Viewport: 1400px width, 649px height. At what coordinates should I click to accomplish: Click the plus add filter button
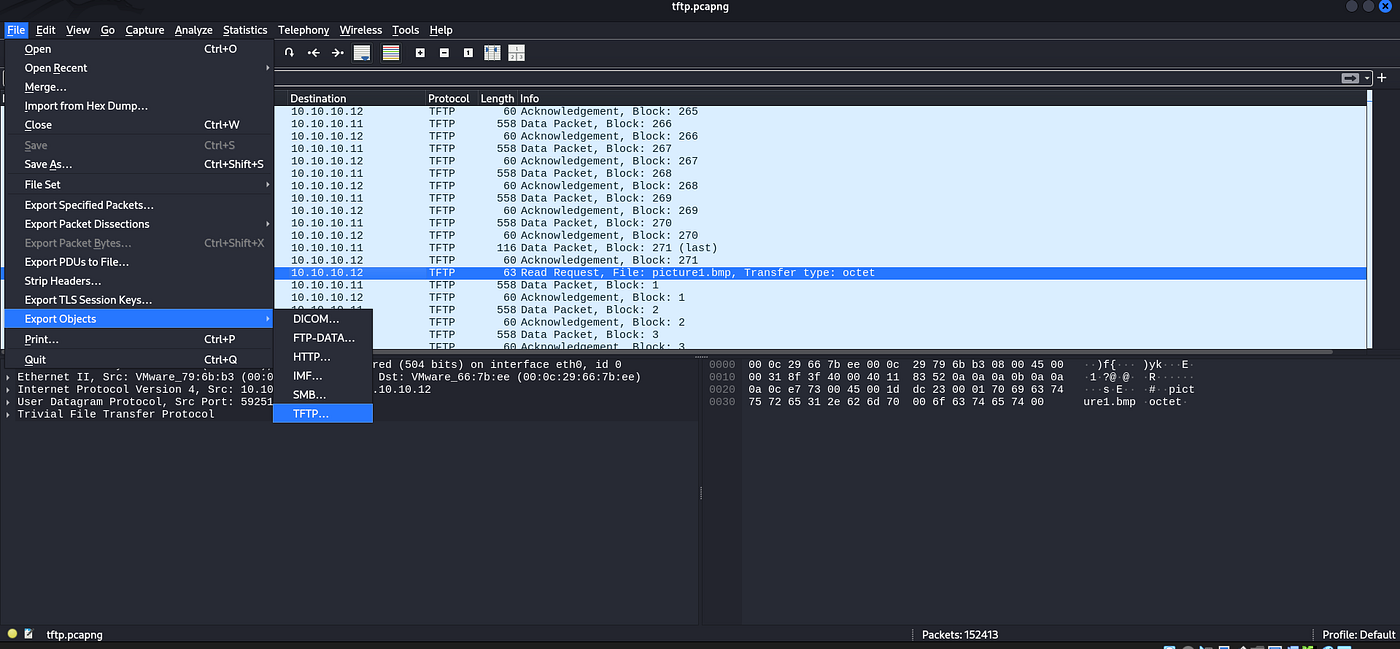tap(1382, 78)
